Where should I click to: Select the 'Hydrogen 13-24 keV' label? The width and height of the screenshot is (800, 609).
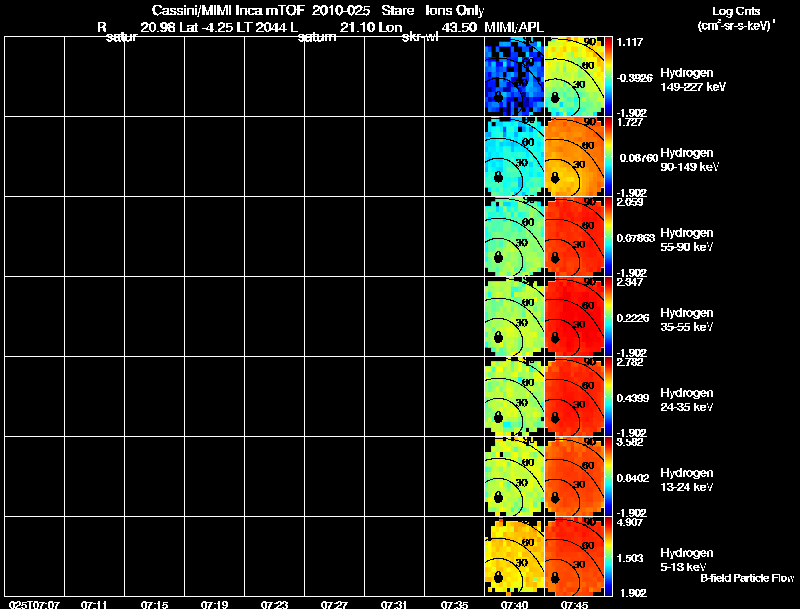[687, 480]
